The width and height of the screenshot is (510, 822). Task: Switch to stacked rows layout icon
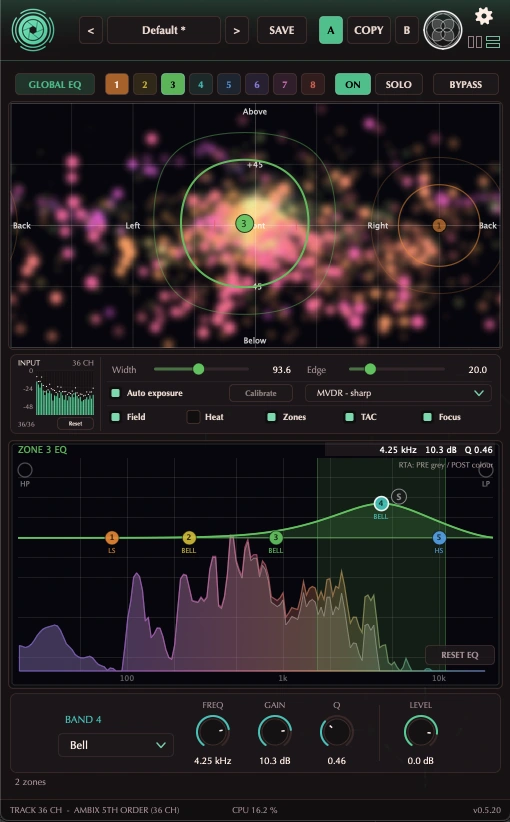(493, 42)
